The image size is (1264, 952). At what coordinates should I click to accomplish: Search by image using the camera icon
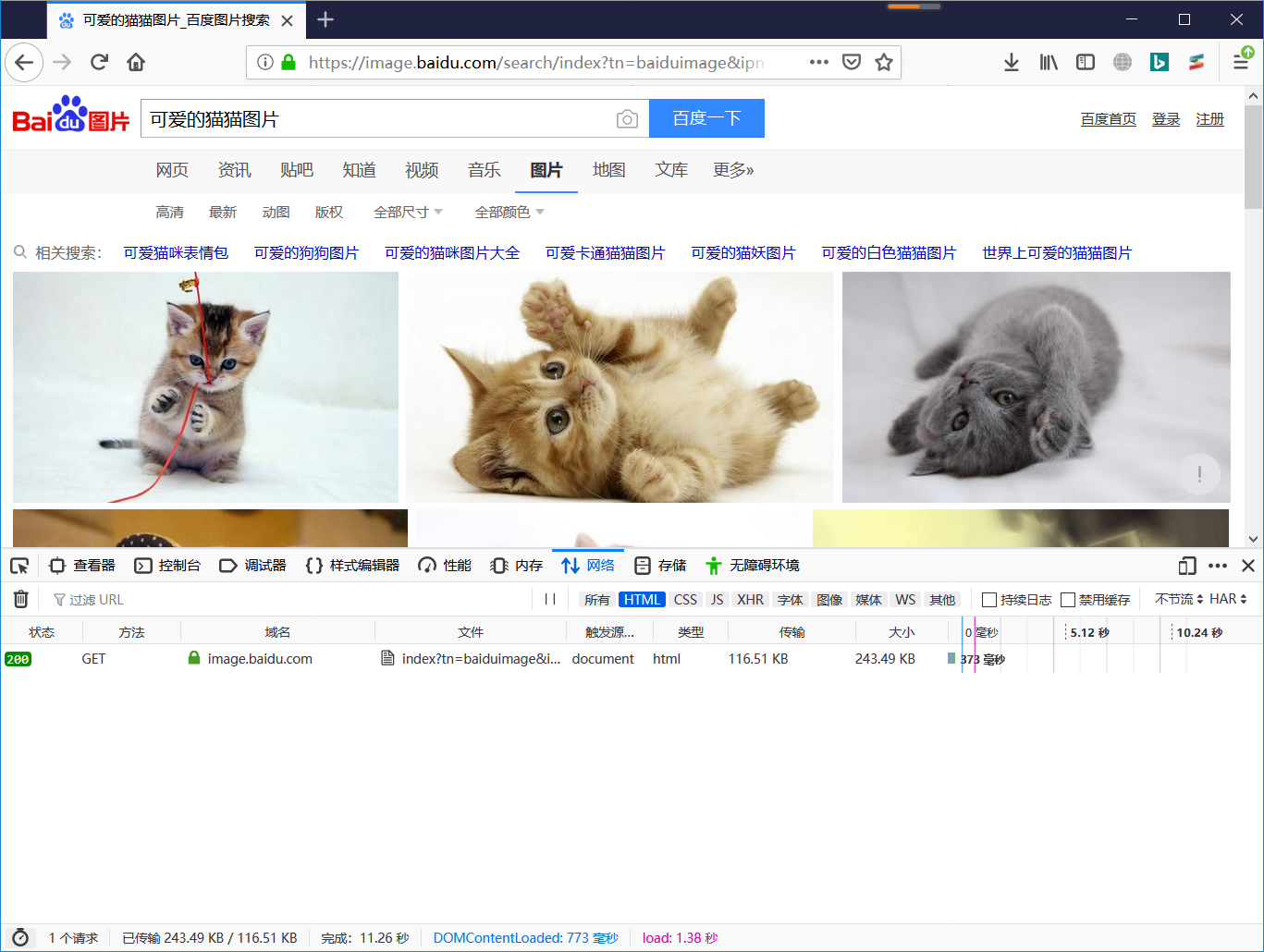pos(627,119)
